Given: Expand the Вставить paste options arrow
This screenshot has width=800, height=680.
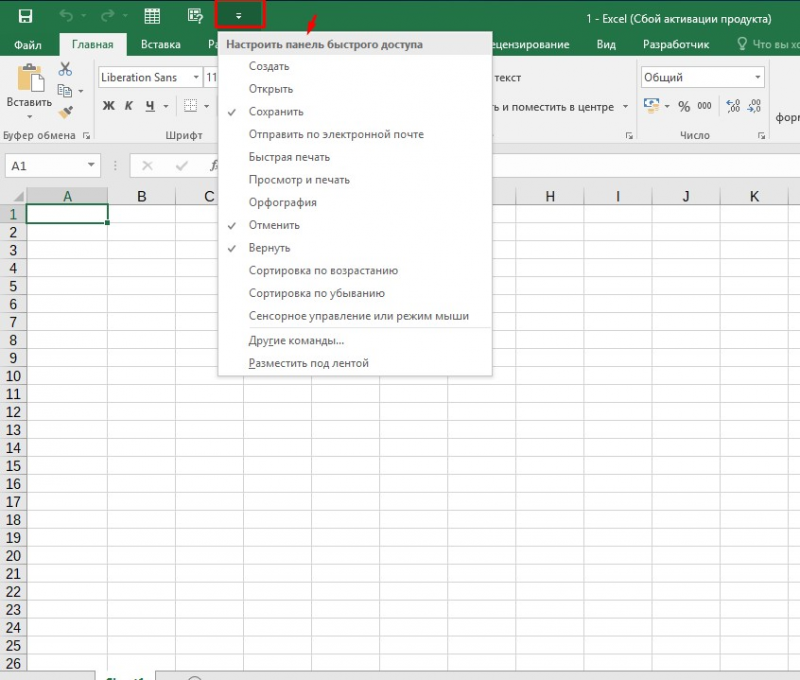Looking at the screenshot, I should click(x=30, y=117).
